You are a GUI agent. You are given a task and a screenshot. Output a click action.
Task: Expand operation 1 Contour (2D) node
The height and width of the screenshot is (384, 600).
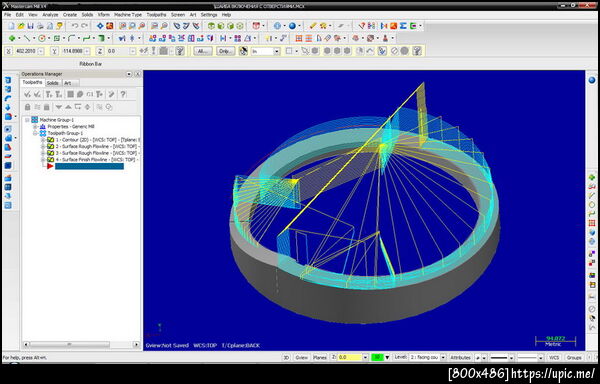tap(43, 140)
